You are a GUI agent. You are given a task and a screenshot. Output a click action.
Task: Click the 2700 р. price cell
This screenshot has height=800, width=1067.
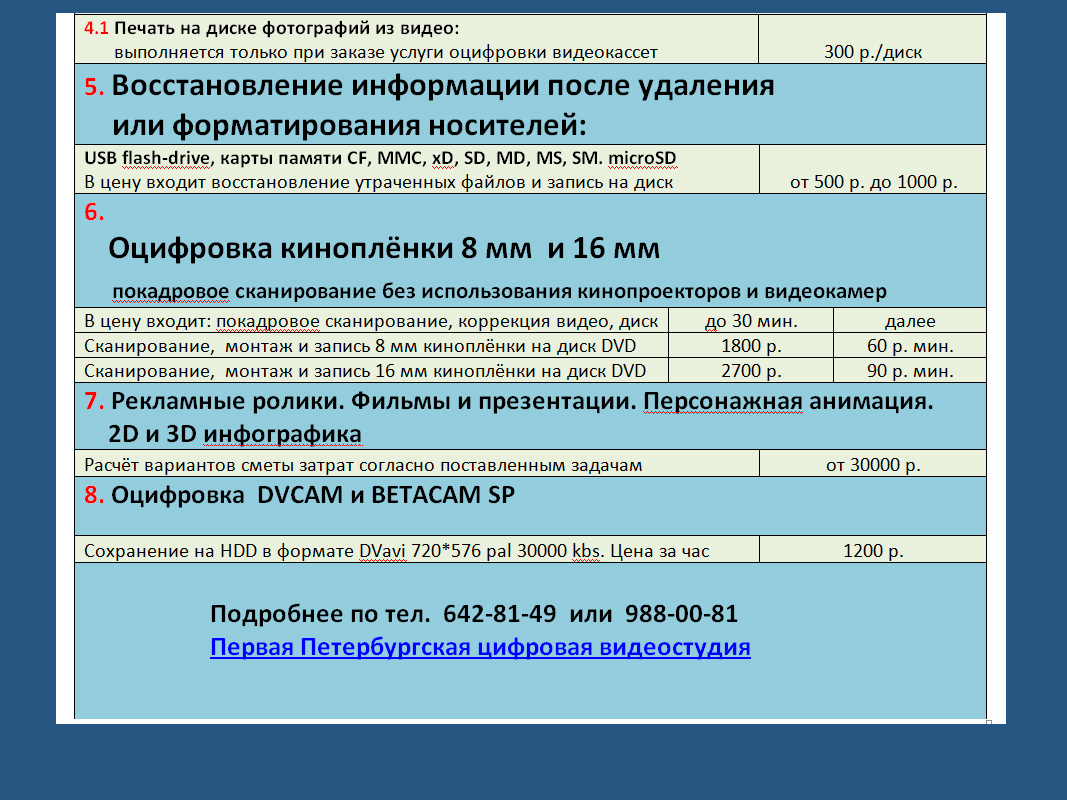click(750, 371)
